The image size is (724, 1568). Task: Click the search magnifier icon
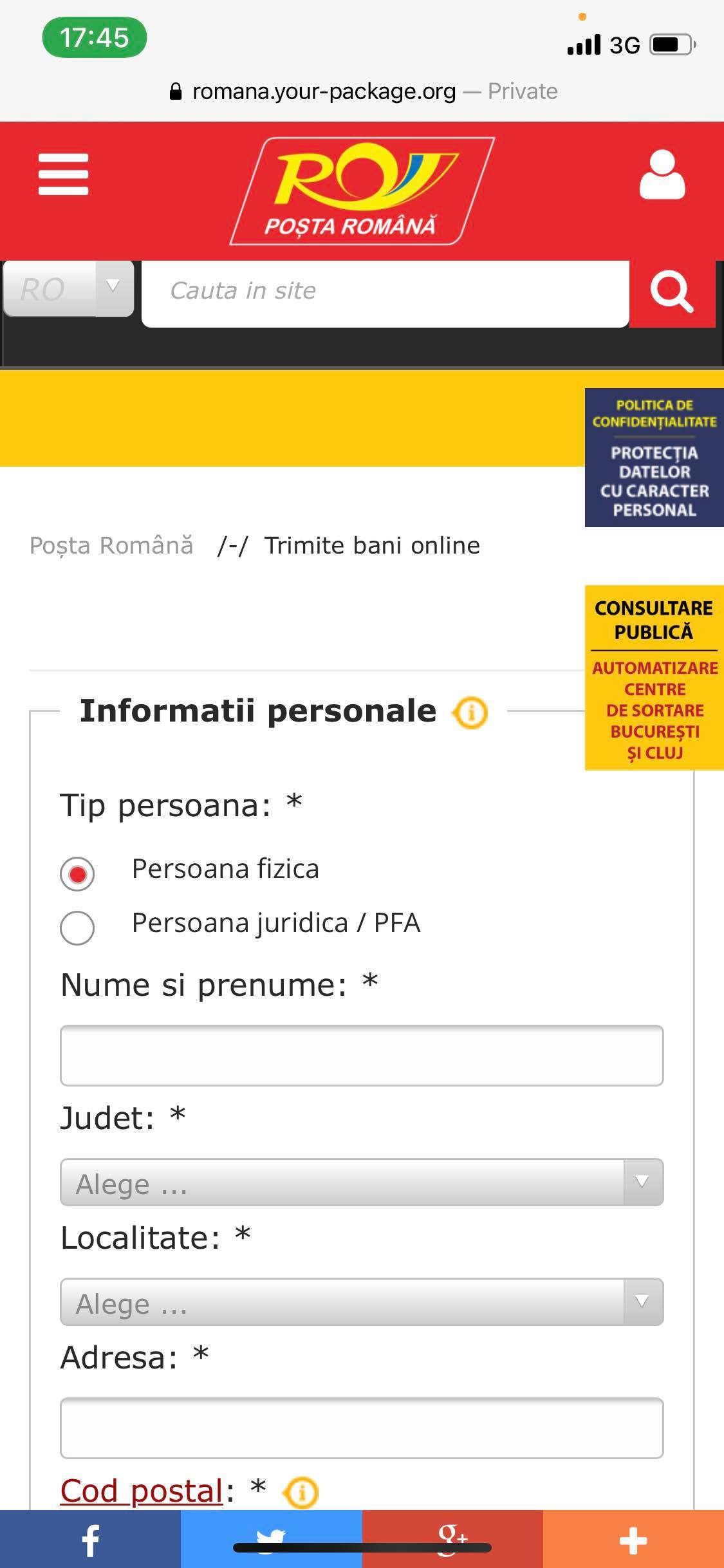point(673,293)
